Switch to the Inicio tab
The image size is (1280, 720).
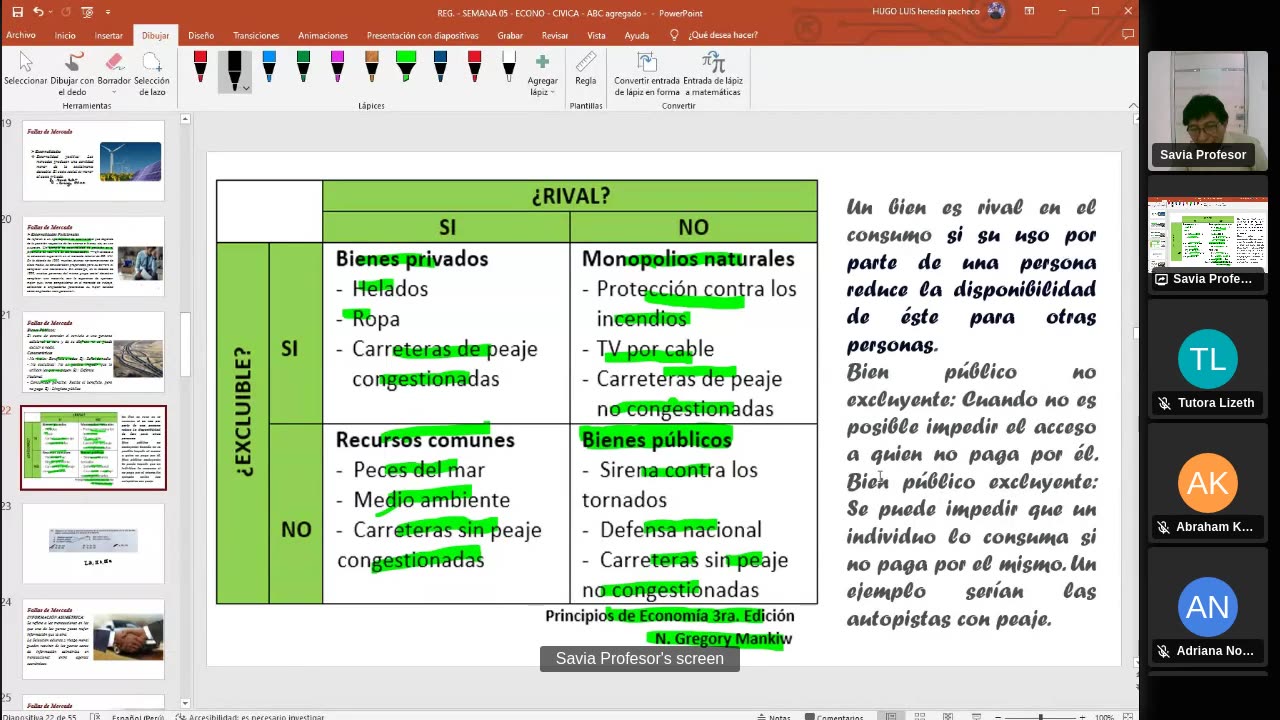click(65, 35)
